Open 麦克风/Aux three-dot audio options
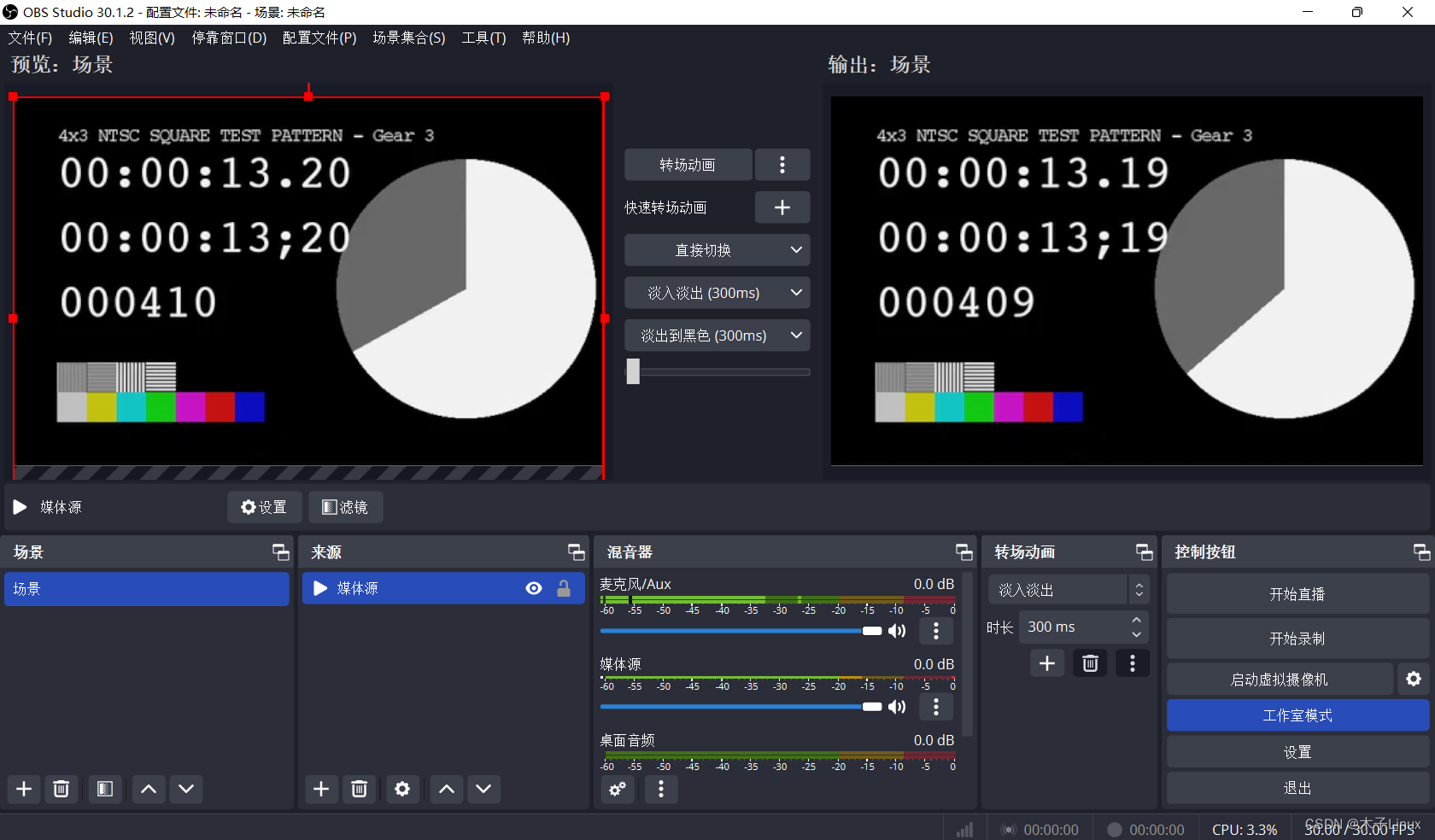 click(x=936, y=631)
